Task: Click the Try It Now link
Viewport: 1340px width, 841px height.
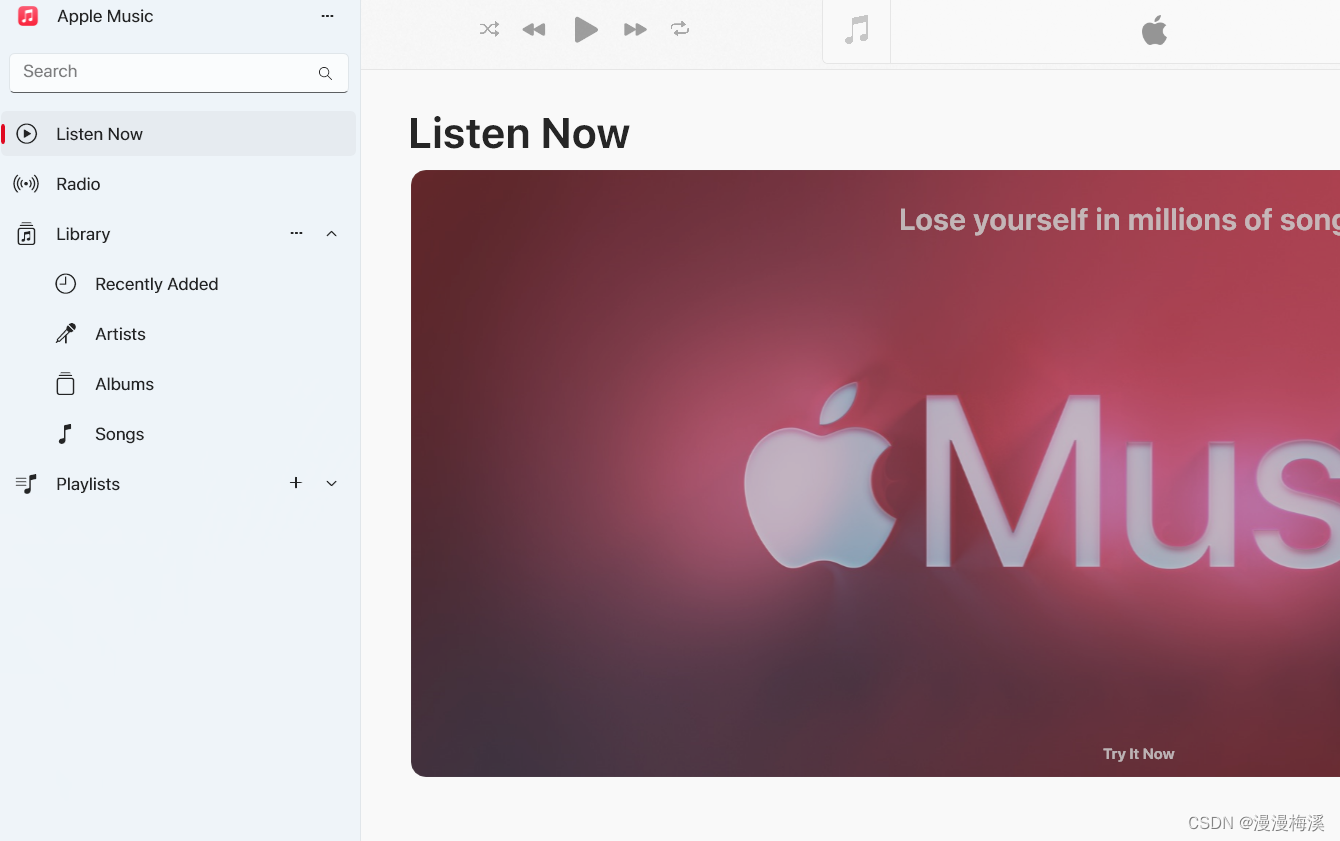Action: [x=1138, y=754]
